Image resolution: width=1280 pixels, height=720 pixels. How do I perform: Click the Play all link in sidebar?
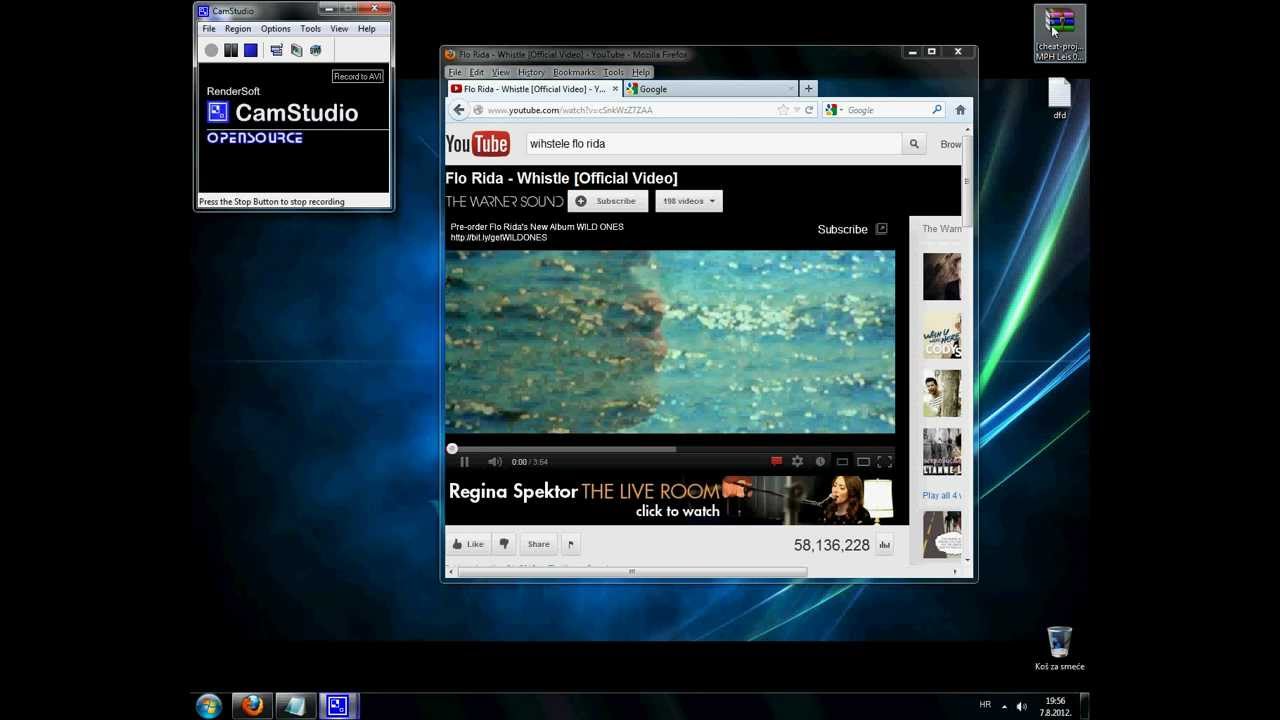[x=941, y=495]
